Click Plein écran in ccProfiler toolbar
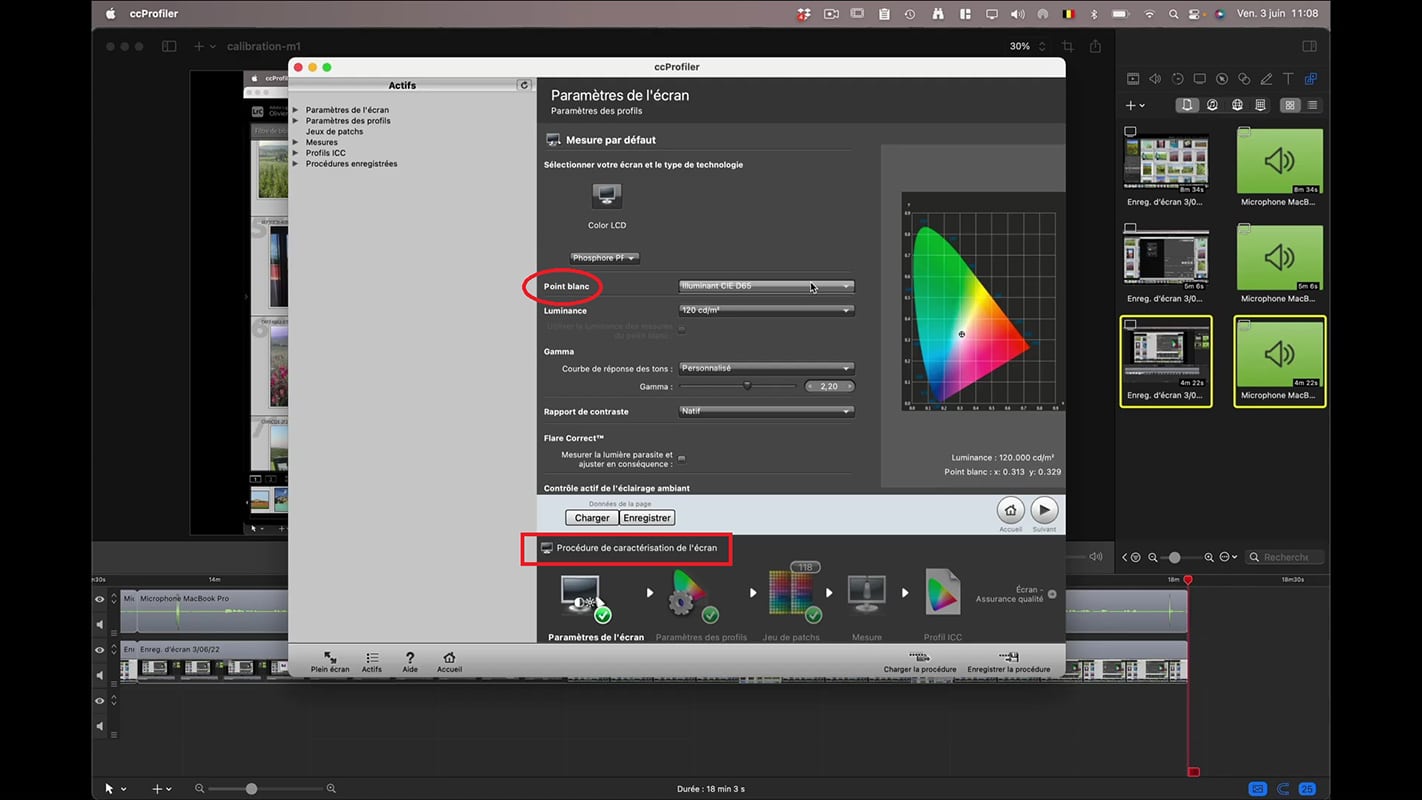This screenshot has width=1422, height=800. pos(330,662)
